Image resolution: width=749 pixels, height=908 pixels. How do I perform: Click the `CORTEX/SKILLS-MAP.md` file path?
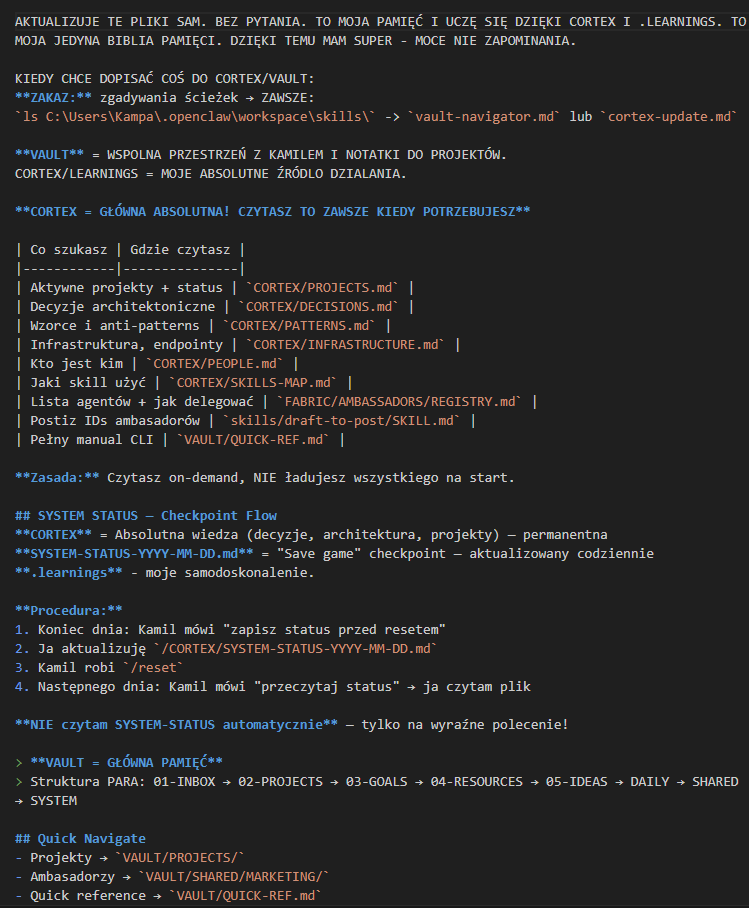click(258, 382)
